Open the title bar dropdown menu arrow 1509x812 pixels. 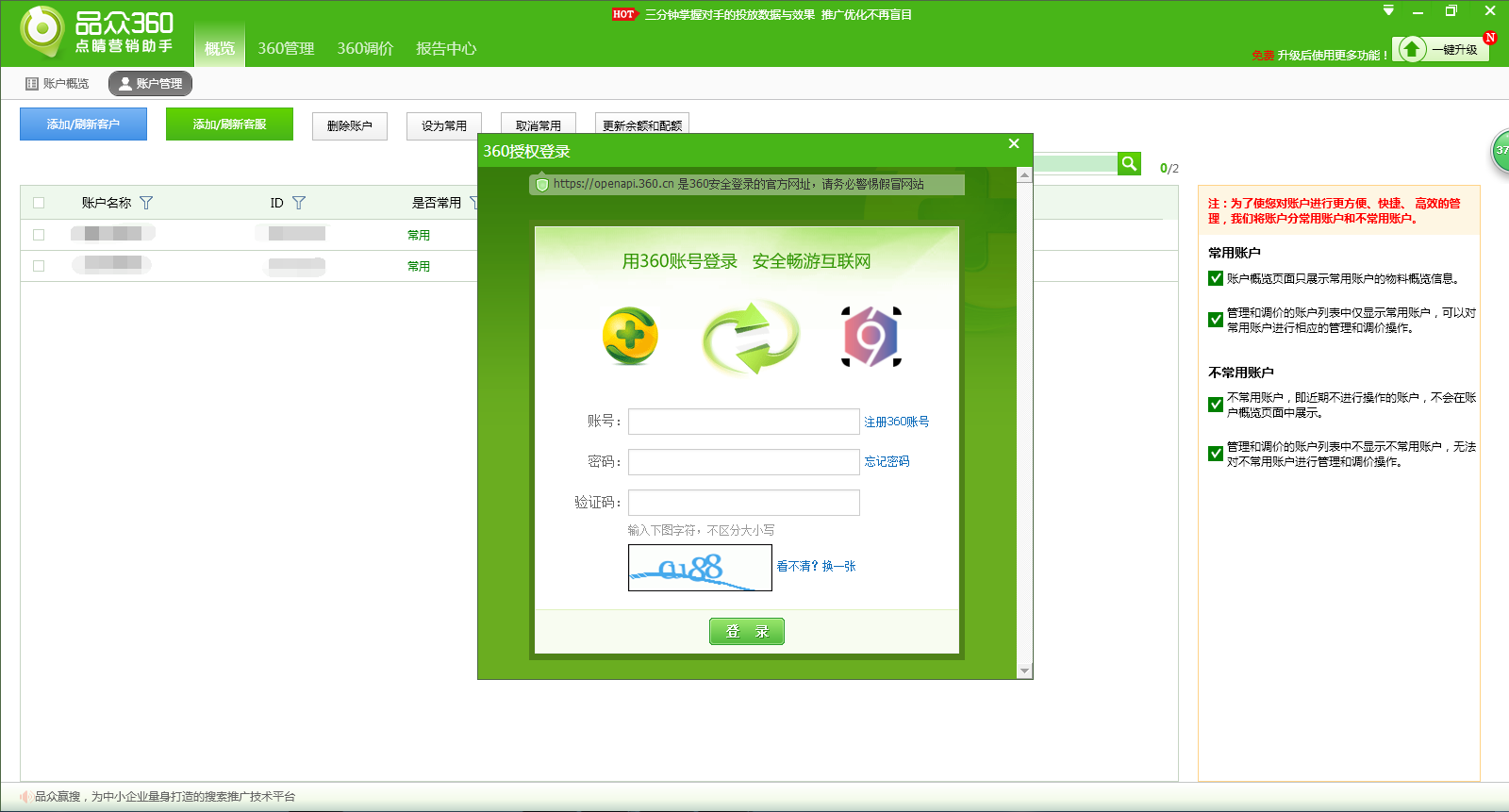1388,11
